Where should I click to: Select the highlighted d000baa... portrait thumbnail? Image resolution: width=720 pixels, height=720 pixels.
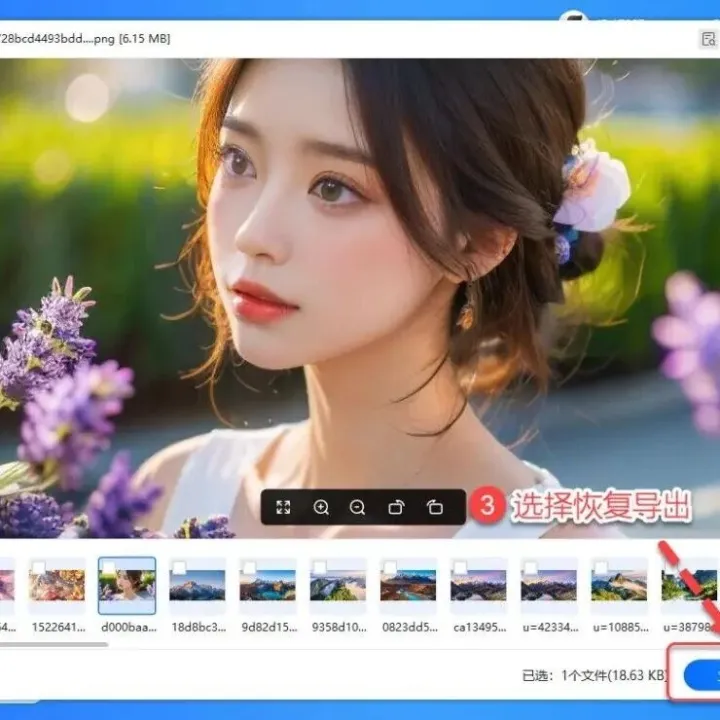[127, 585]
